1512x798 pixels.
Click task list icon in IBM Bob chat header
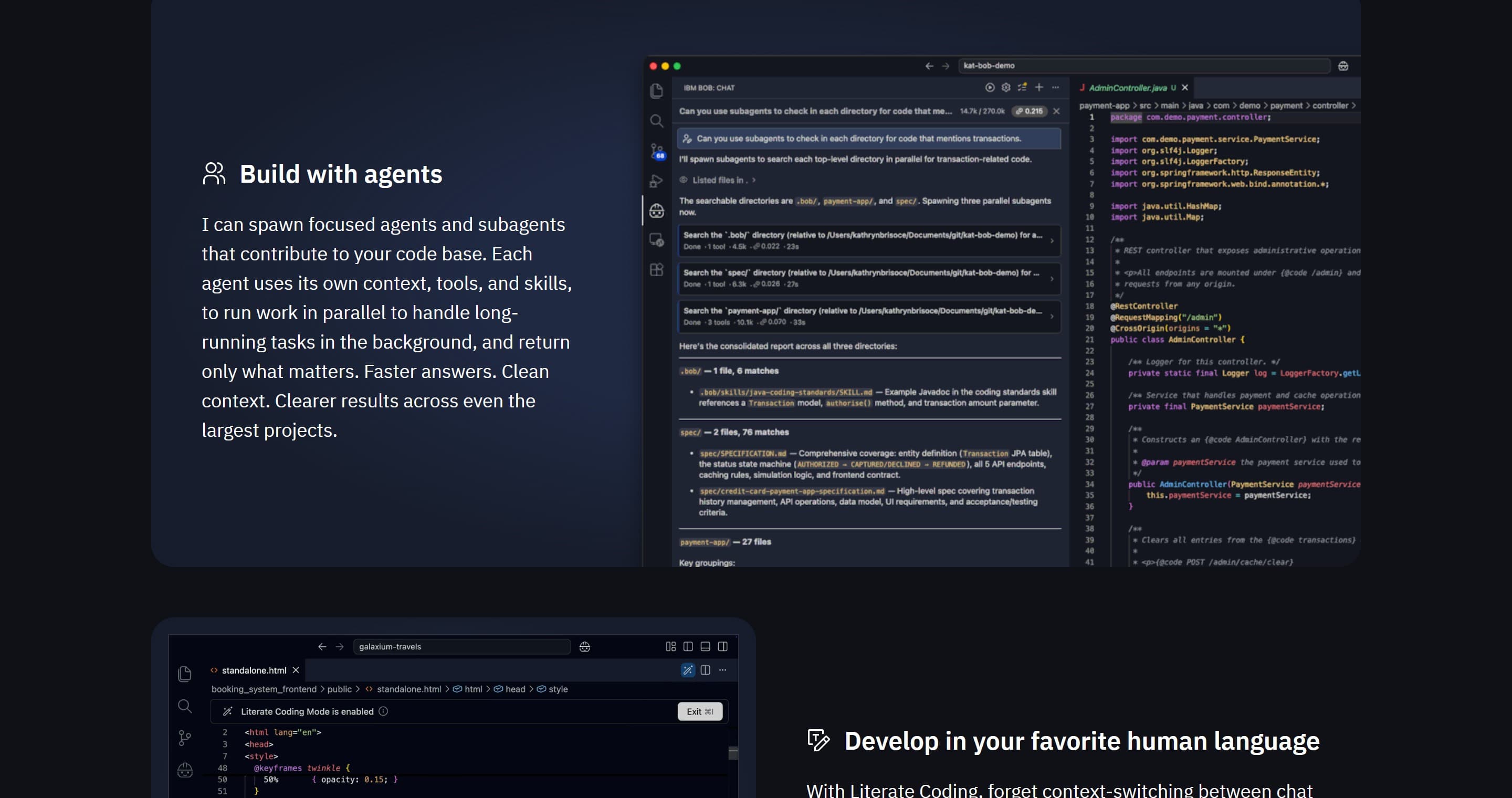(1023, 88)
